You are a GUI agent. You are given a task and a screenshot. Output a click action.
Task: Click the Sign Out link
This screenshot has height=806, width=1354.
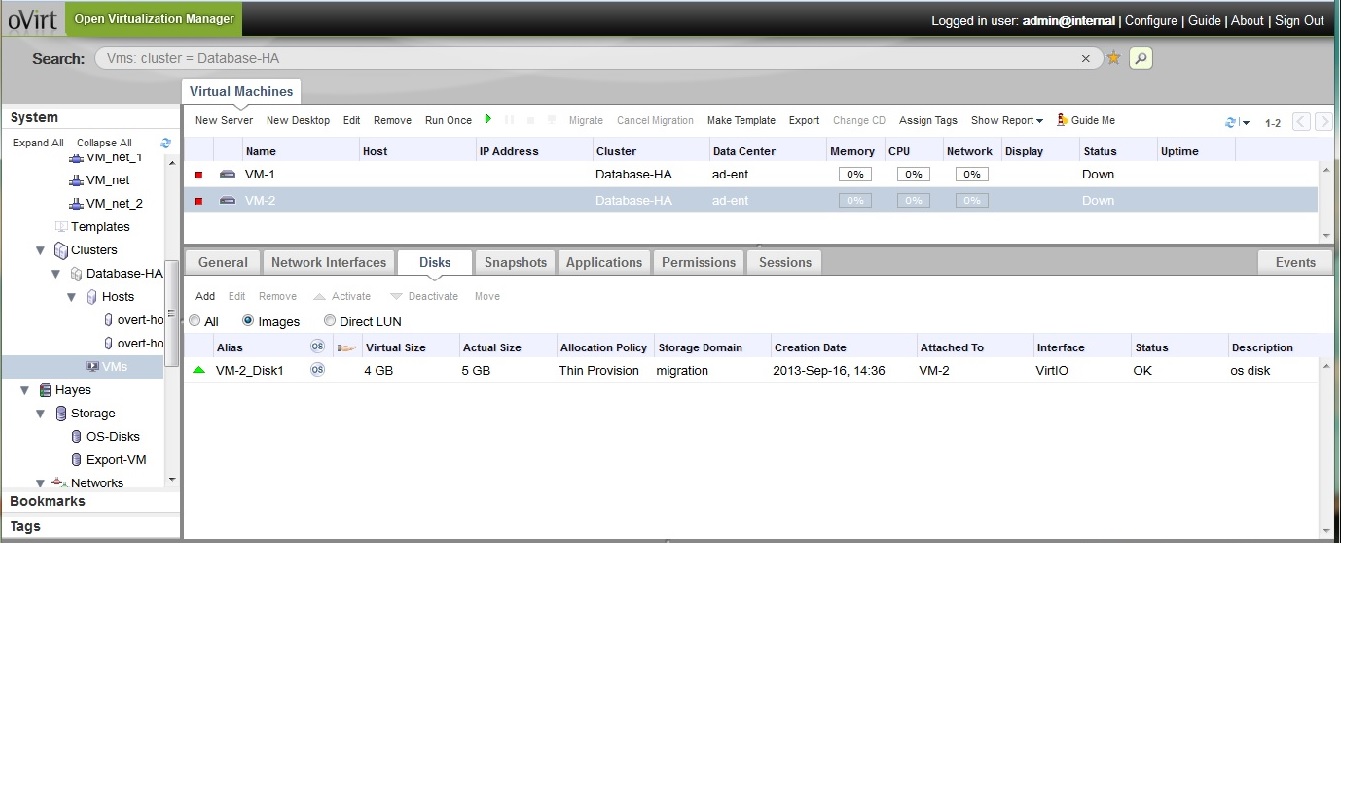(1298, 20)
